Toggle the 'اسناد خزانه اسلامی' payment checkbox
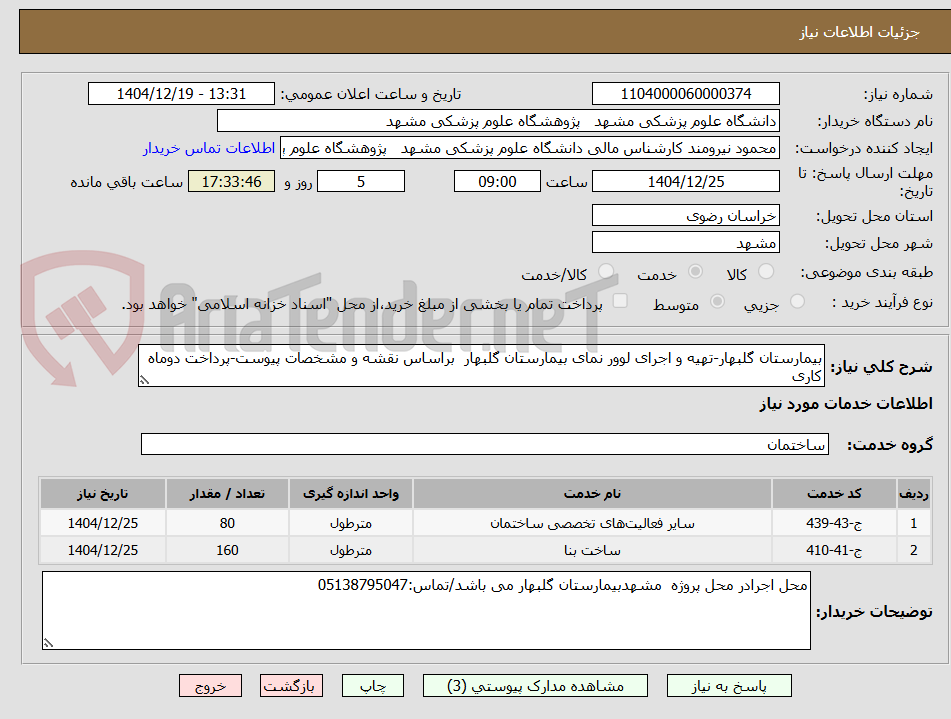The height and width of the screenshot is (719, 951). coord(620,301)
